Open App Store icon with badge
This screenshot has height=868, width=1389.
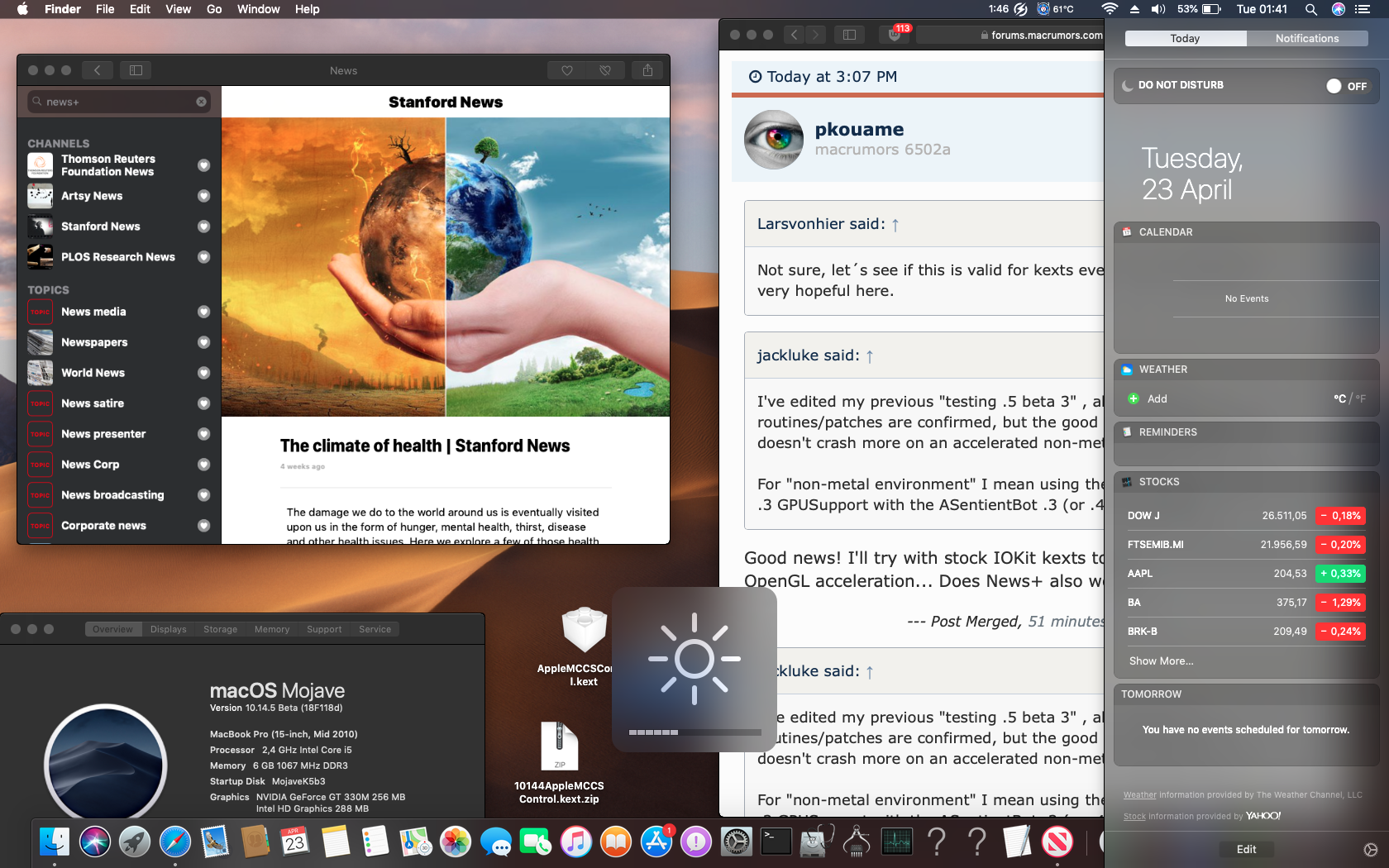pos(656,842)
